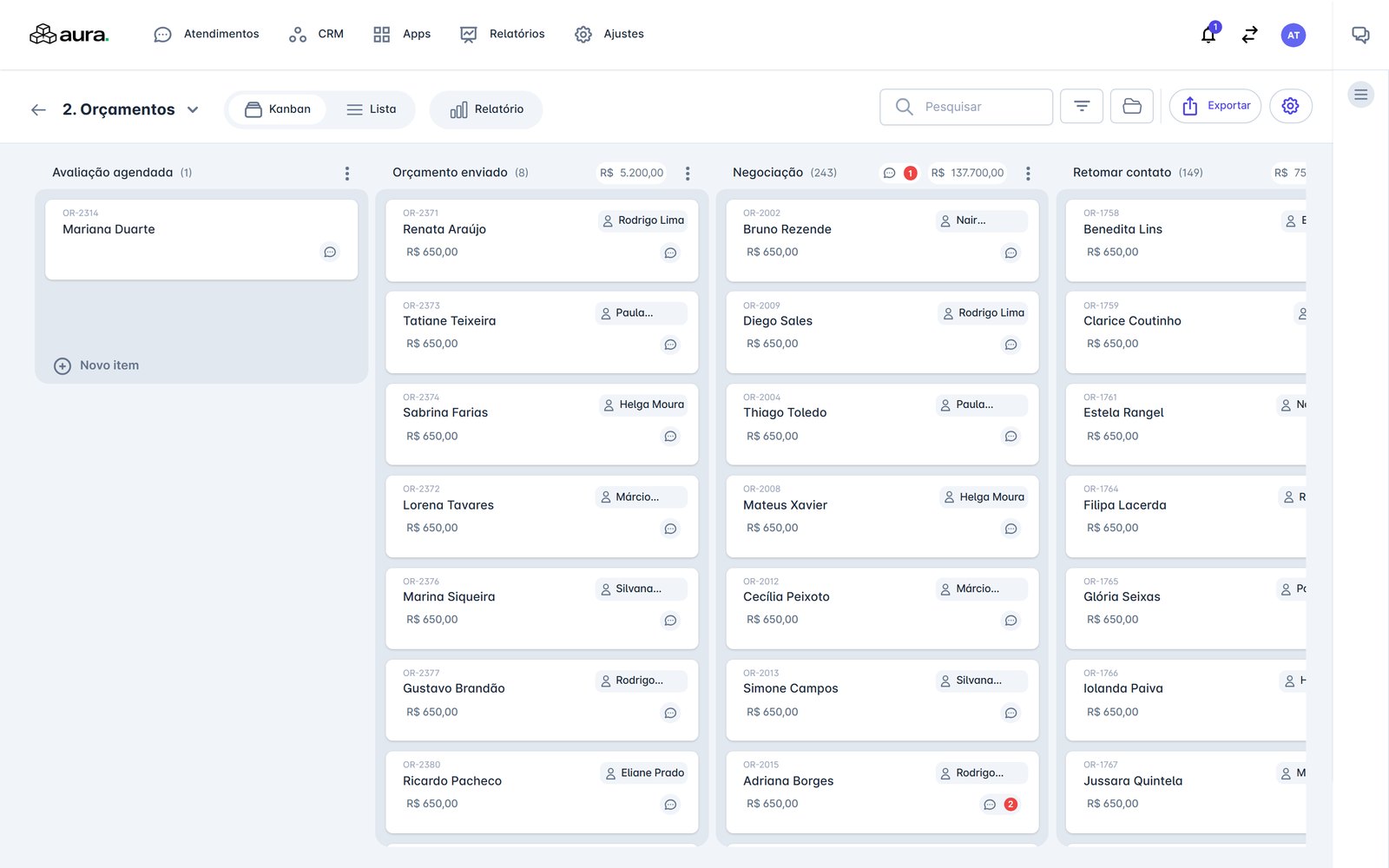The image size is (1389, 868).
Task: Click the swap arrows icon in header
Action: [x=1250, y=35]
